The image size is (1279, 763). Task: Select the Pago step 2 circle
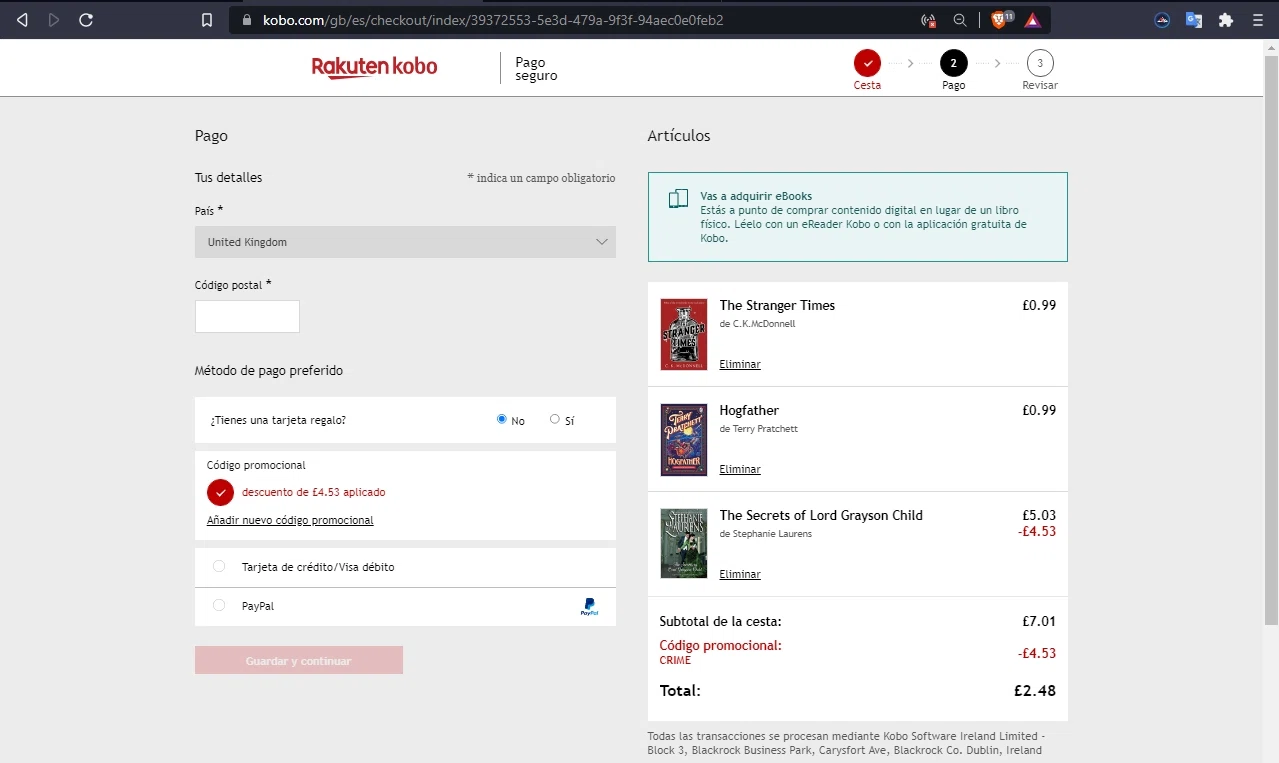pyautogui.click(x=953, y=63)
